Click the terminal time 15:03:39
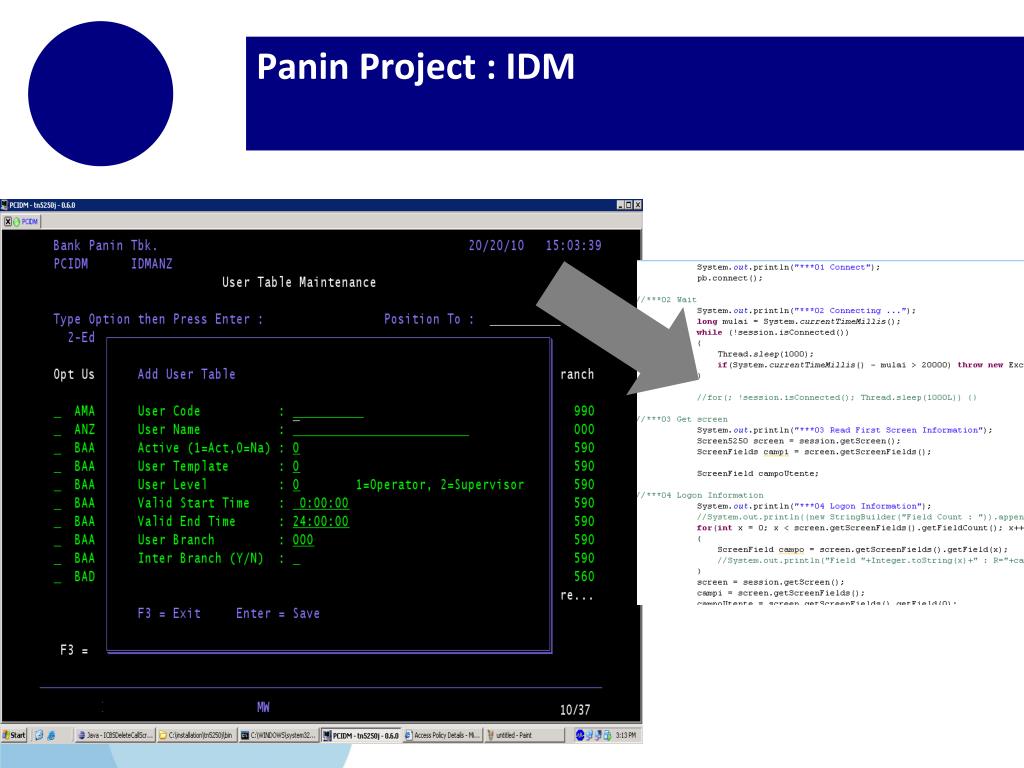 [x=573, y=246]
